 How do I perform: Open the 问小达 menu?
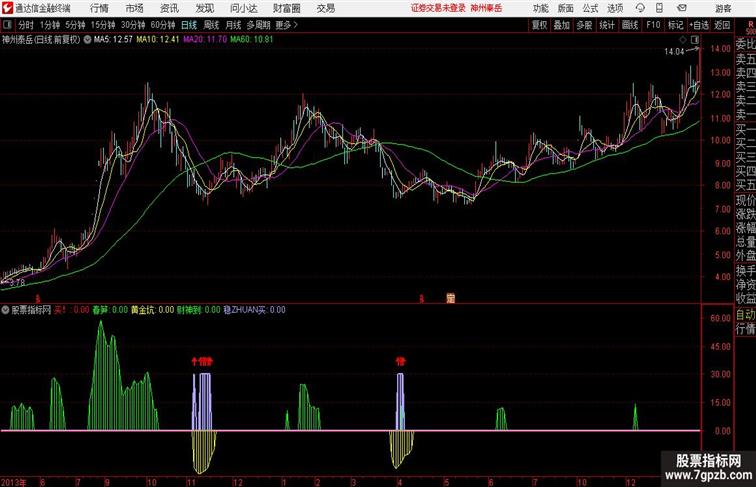click(x=243, y=8)
